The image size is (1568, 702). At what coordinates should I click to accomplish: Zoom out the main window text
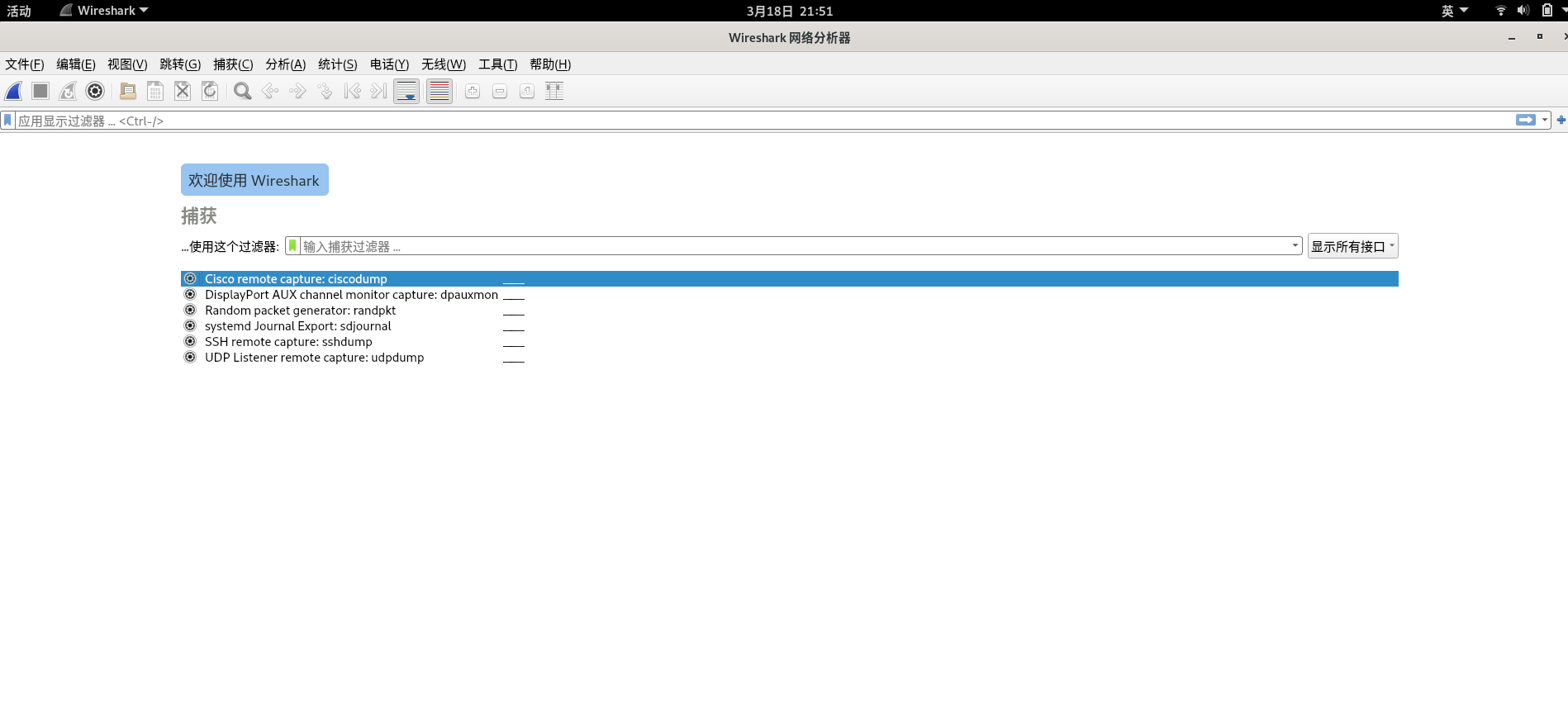pos(500,91)
